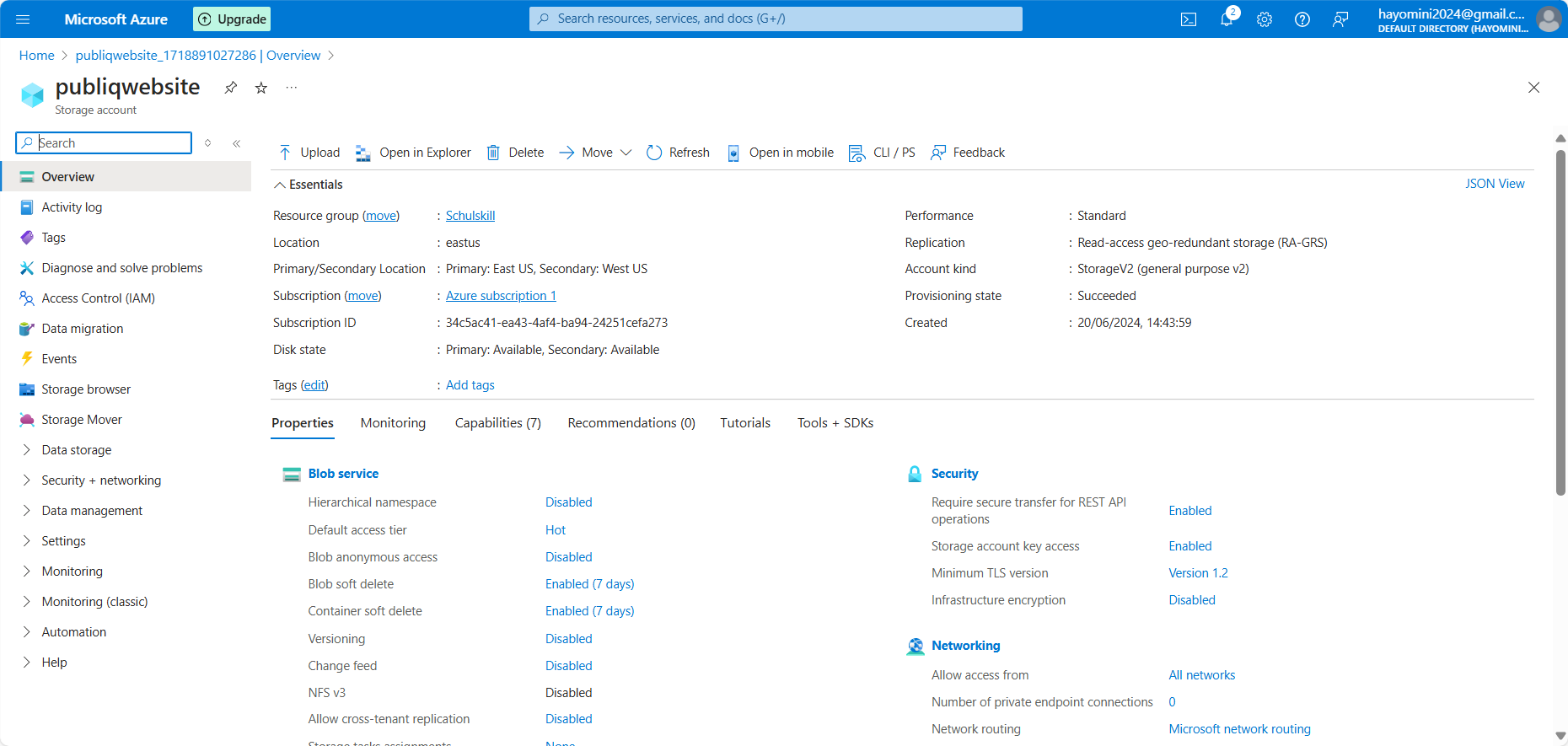Open Diagnose and solve problems

coord(126,268)
